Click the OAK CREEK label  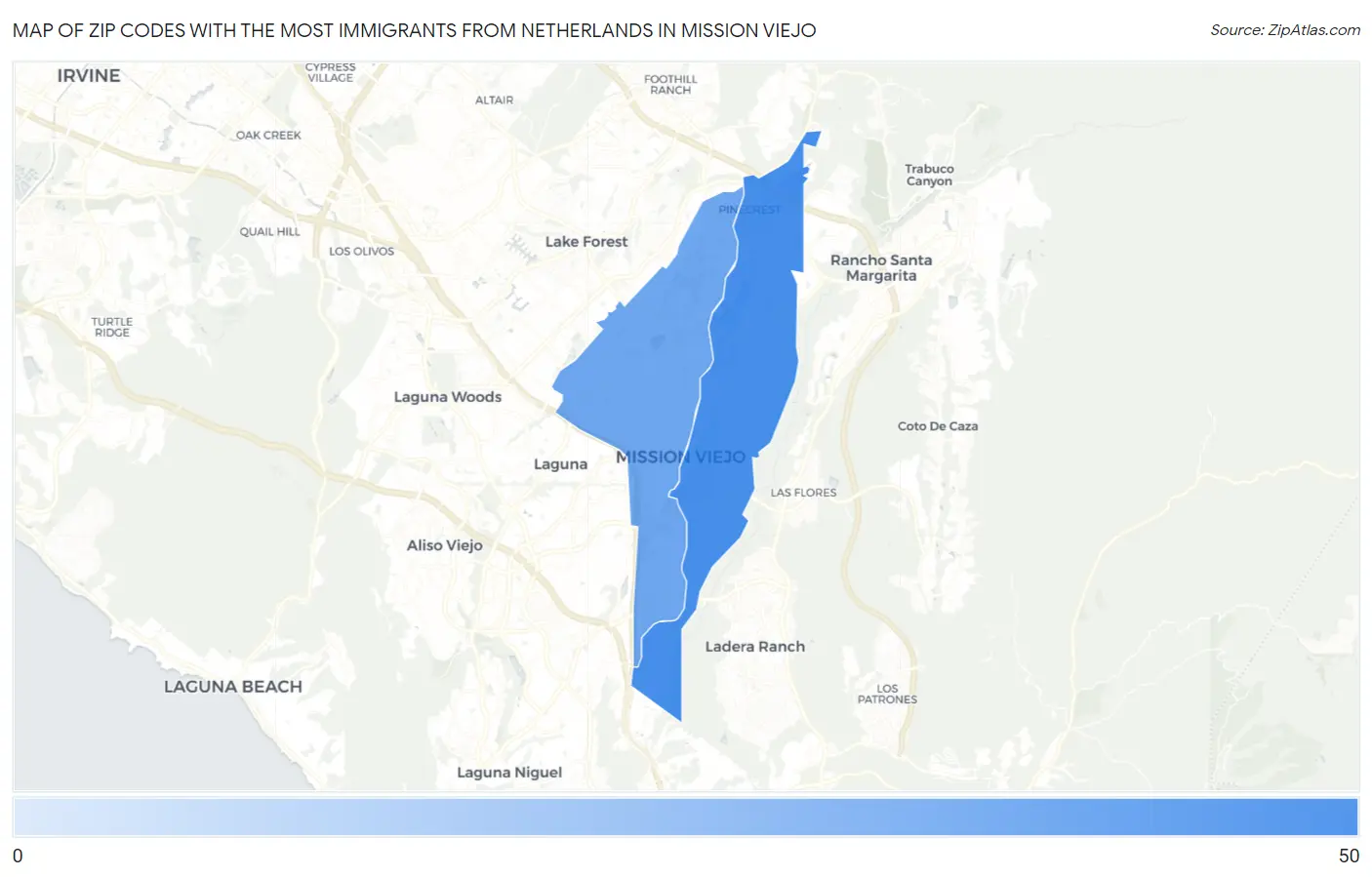pyautogui.click(x=268, y=135)
